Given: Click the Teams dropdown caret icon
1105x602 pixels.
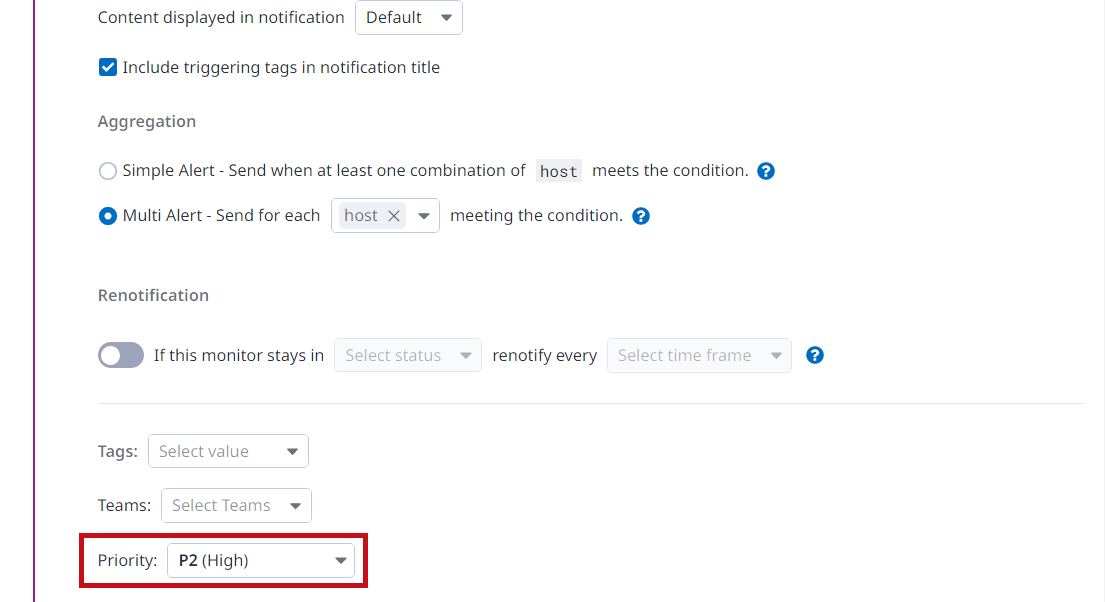Looking at the screenshot, I should [295, 506].
